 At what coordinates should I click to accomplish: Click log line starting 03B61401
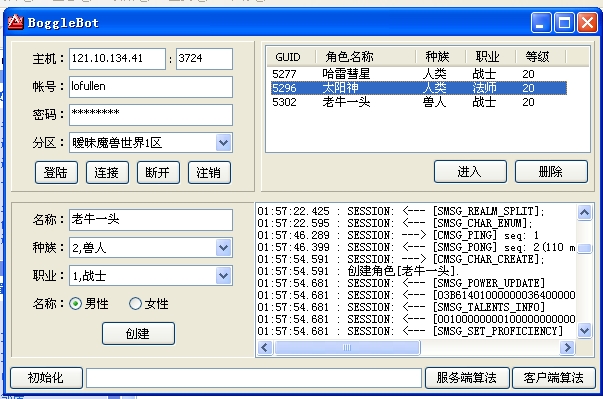[x=416, y=295]
